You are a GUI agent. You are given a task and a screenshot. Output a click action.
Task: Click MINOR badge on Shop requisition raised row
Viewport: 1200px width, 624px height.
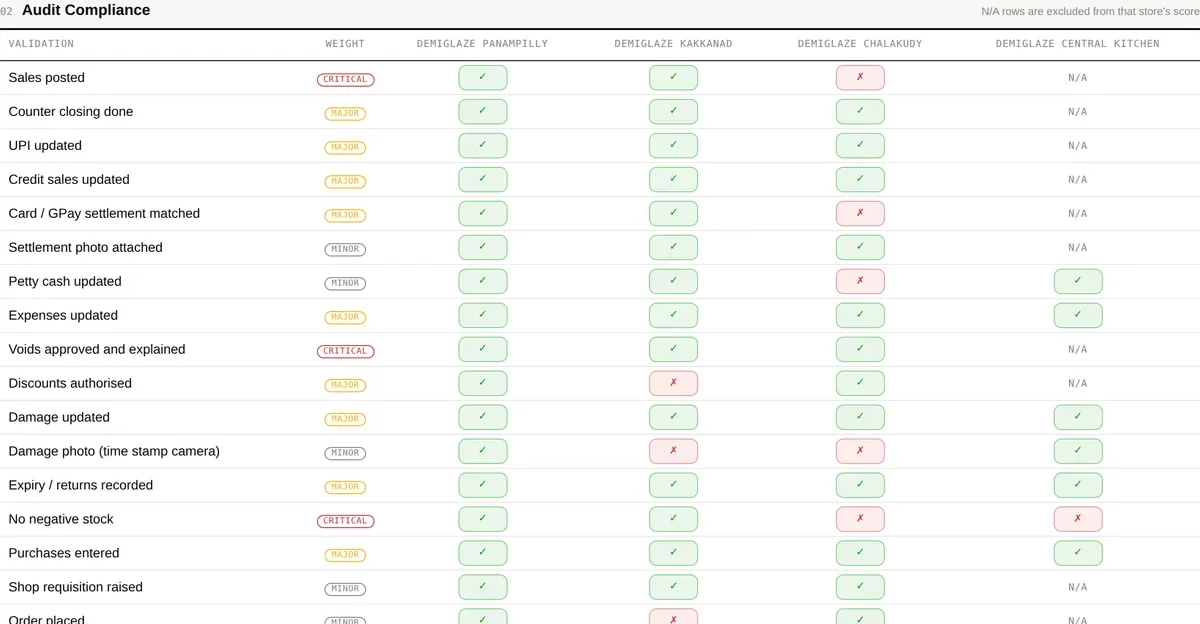(345, 589)
